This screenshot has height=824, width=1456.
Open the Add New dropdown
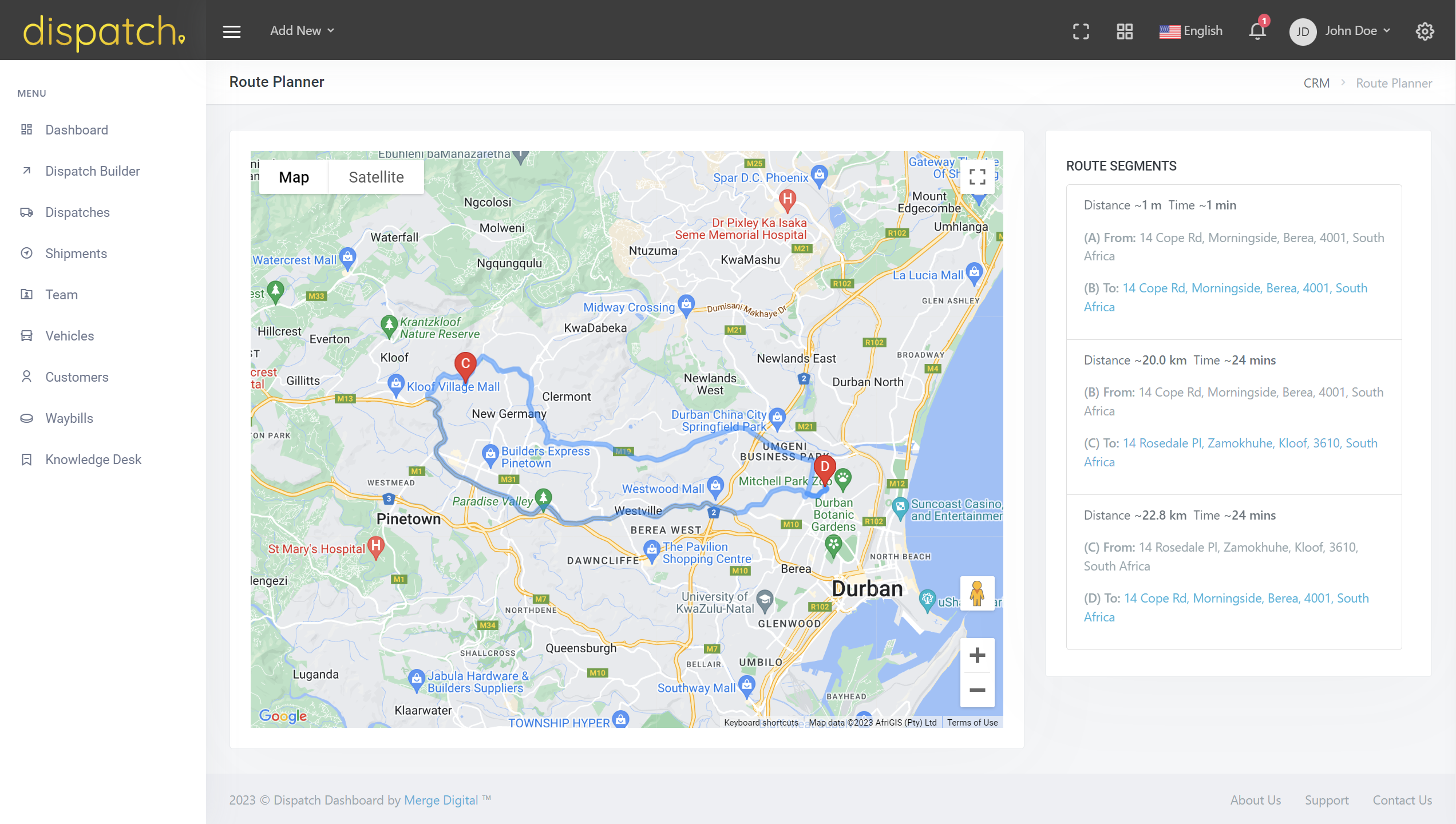tap(302, 30)
